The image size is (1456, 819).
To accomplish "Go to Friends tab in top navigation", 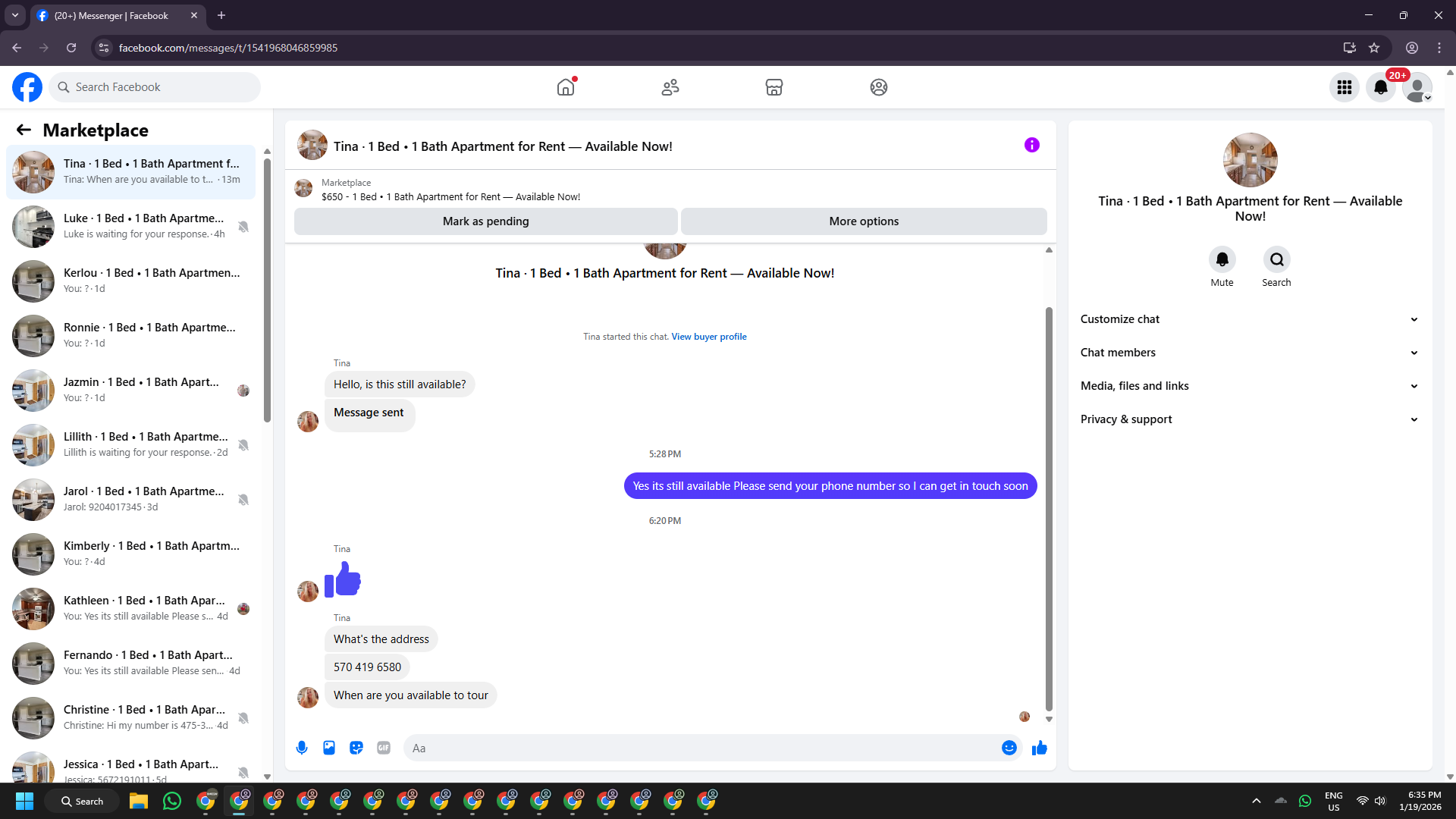I will pos(670,87).
